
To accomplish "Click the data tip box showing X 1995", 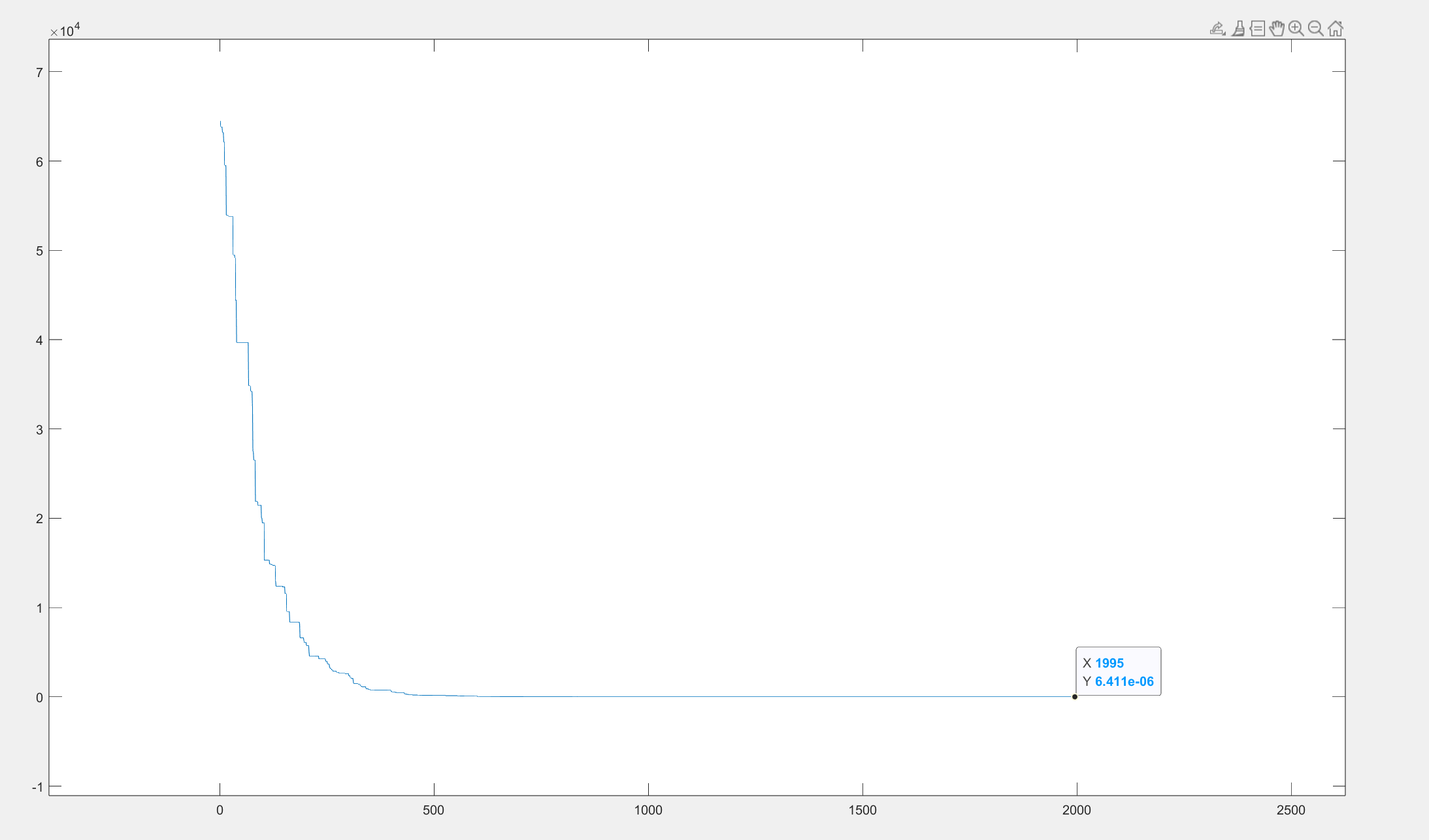I will pos(1119,671).
